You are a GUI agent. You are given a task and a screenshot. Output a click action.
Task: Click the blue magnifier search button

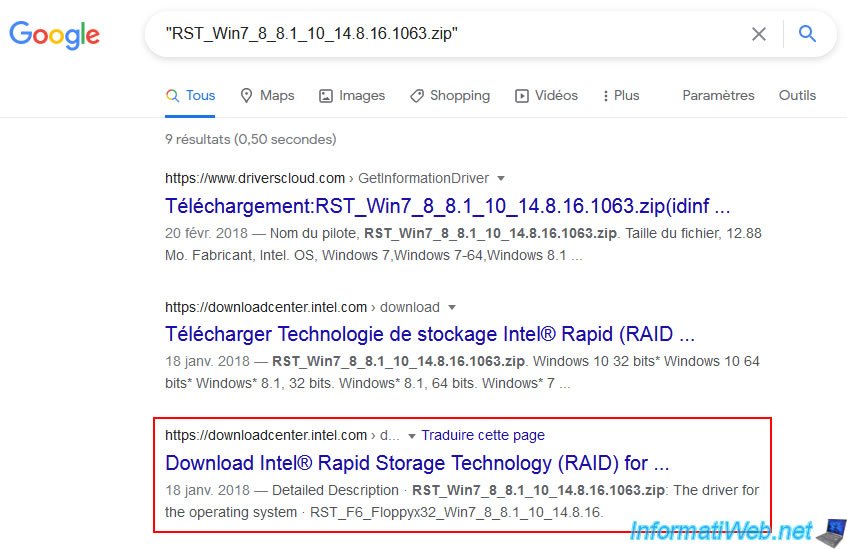pyautogui.click(x=807, y=34)
